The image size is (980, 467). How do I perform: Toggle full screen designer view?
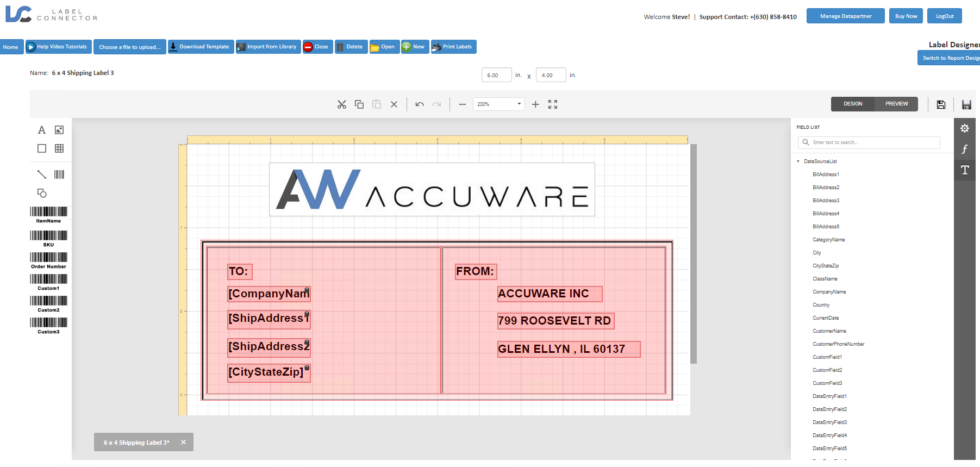click(552, 104)
